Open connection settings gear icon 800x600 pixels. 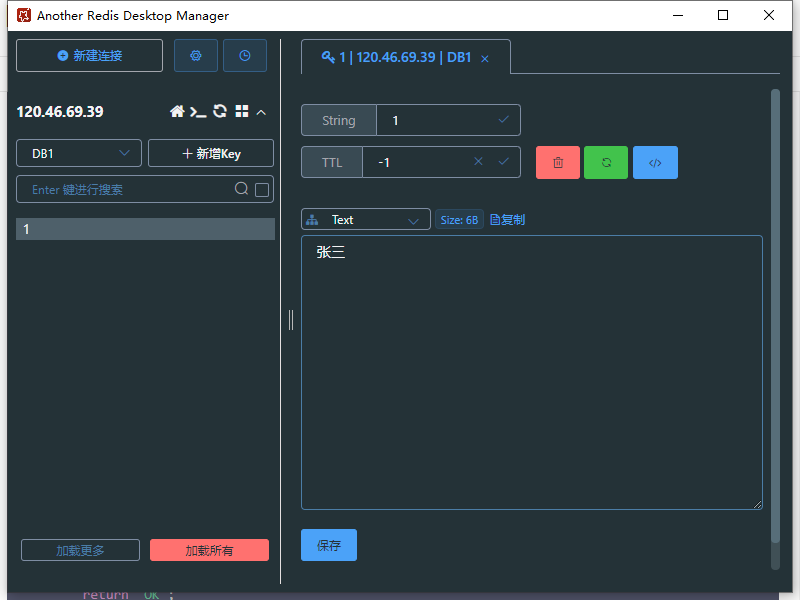pyautogui.click(x=196, y=56)
